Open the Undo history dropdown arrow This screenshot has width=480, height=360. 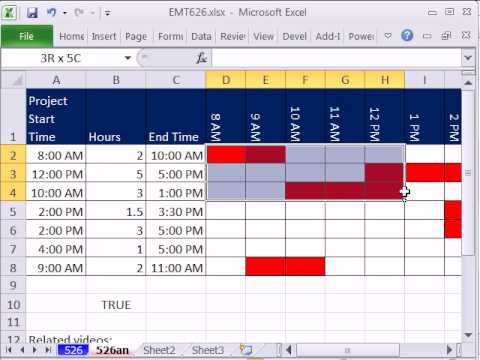click(x=65, y=13)
